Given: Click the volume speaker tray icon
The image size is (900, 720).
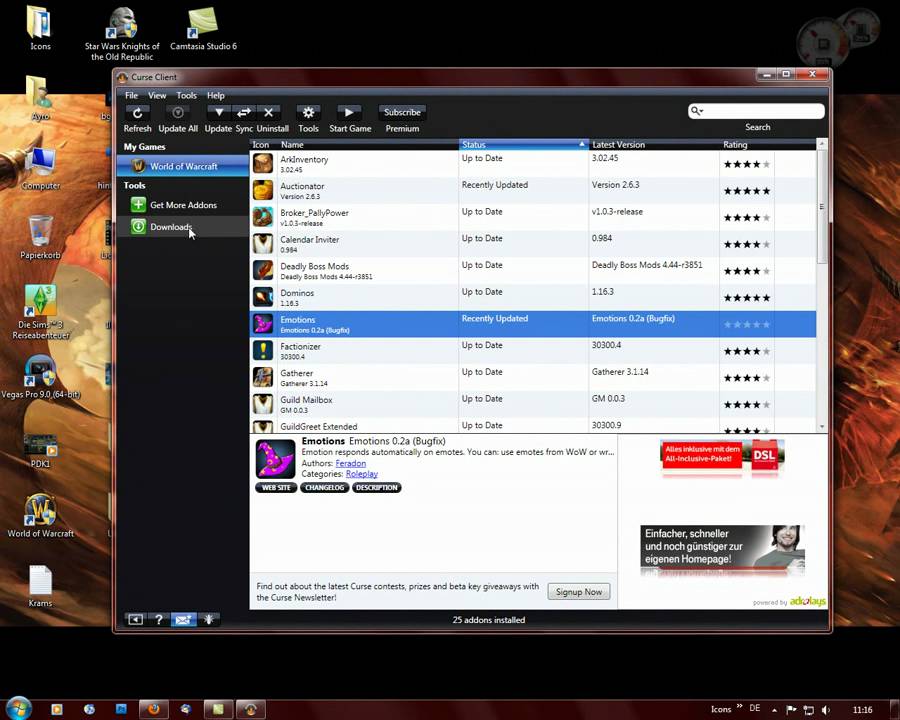Looking at the screenshot, I should [x=826, y=710].
